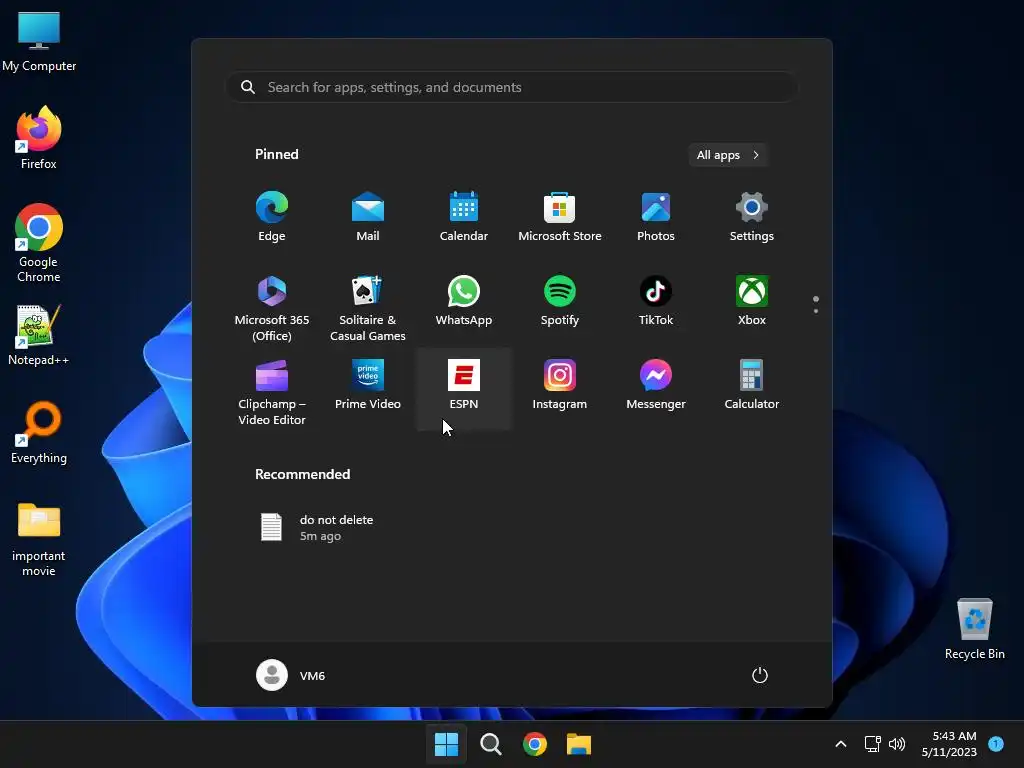1024x768 pixels.
Task: Select the Firefox desktop shortcut
Action: [x=39, y=138]
